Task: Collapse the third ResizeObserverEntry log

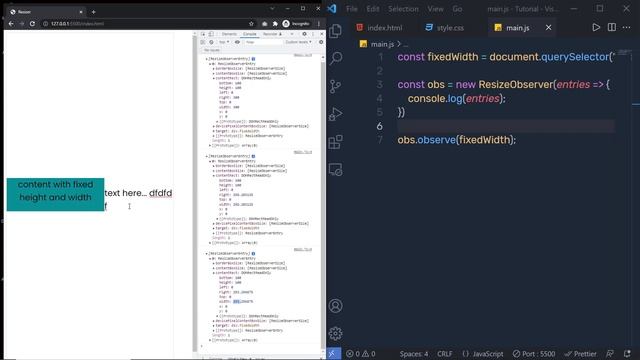Action: point(207,253)
